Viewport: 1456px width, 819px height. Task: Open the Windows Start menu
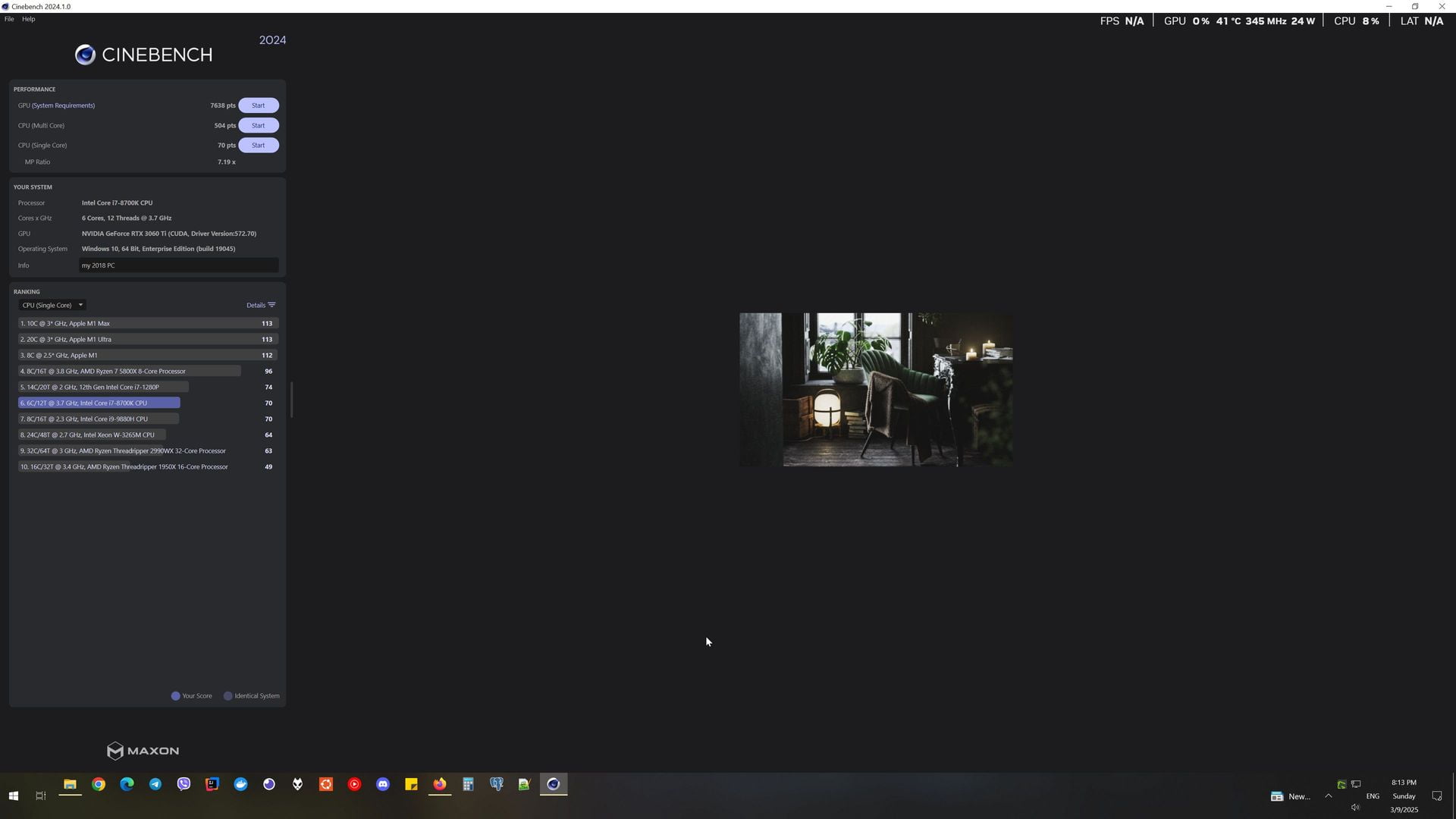point(13,795)
